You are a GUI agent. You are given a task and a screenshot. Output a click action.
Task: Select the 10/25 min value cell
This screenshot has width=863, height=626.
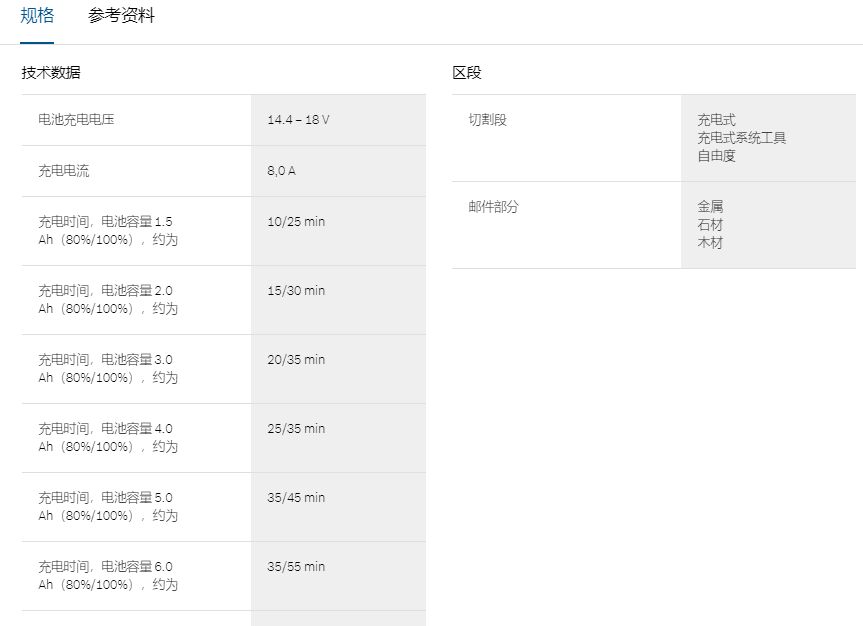pyautogui.click(x=296, y=221)
